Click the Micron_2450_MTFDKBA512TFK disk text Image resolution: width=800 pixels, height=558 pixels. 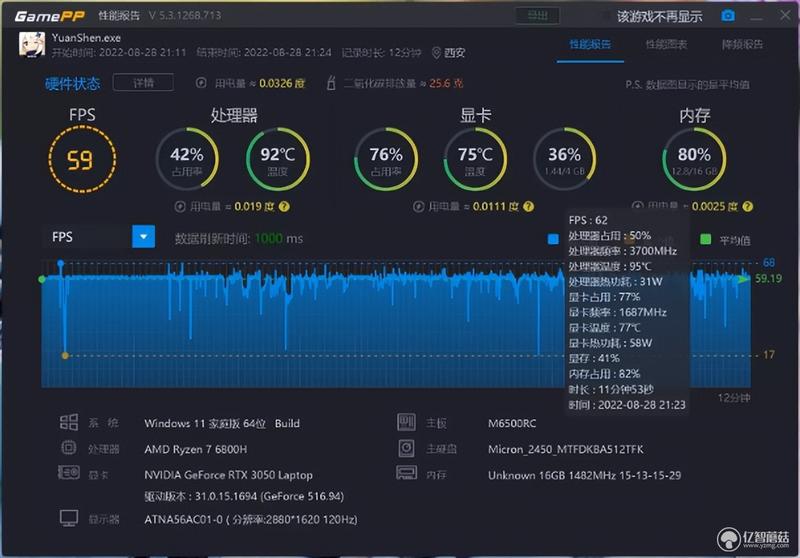[x=565, y=449]
